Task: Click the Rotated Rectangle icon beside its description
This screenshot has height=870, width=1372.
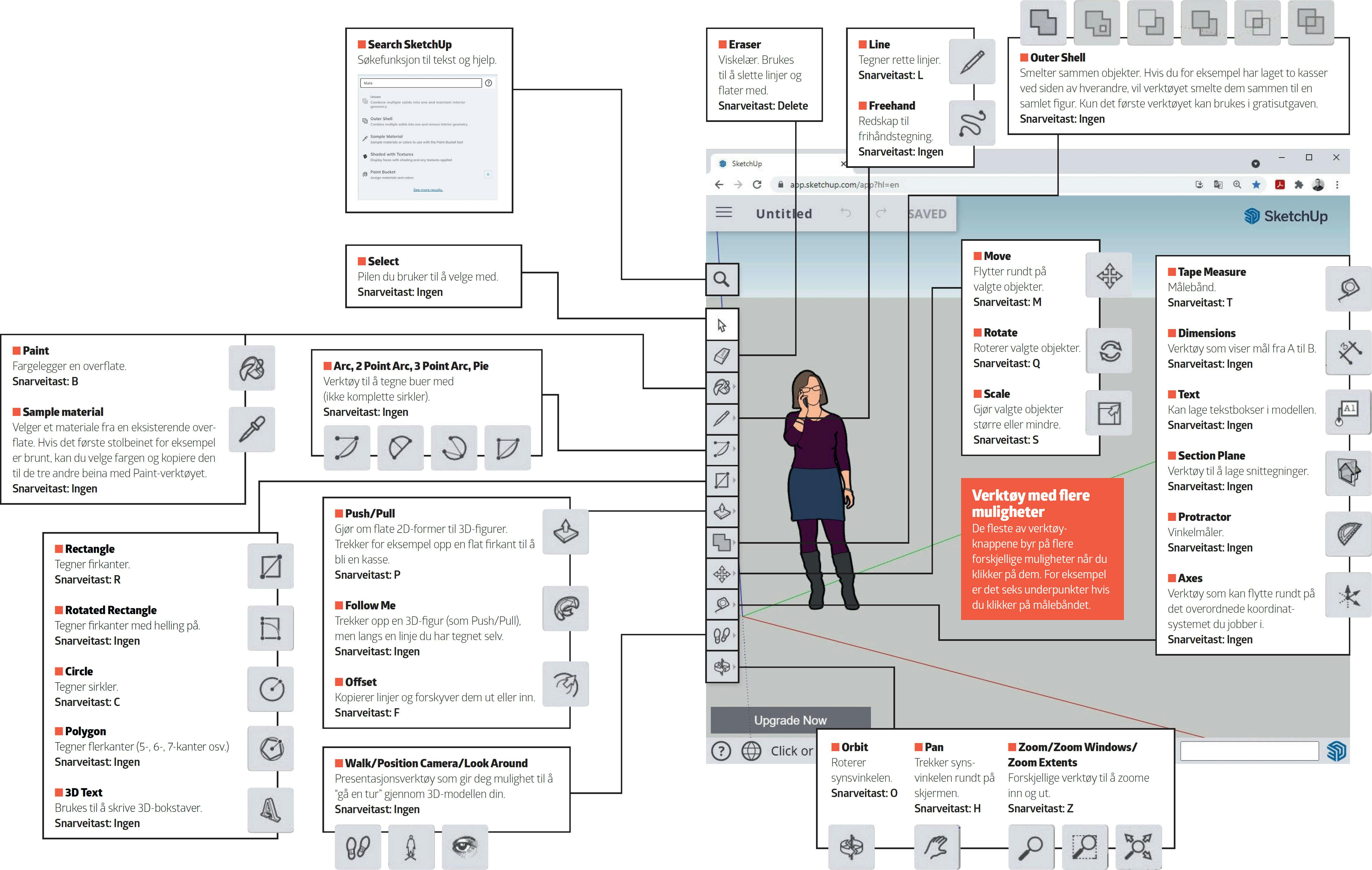Action: pyautogui.click(x=271, y=628)
